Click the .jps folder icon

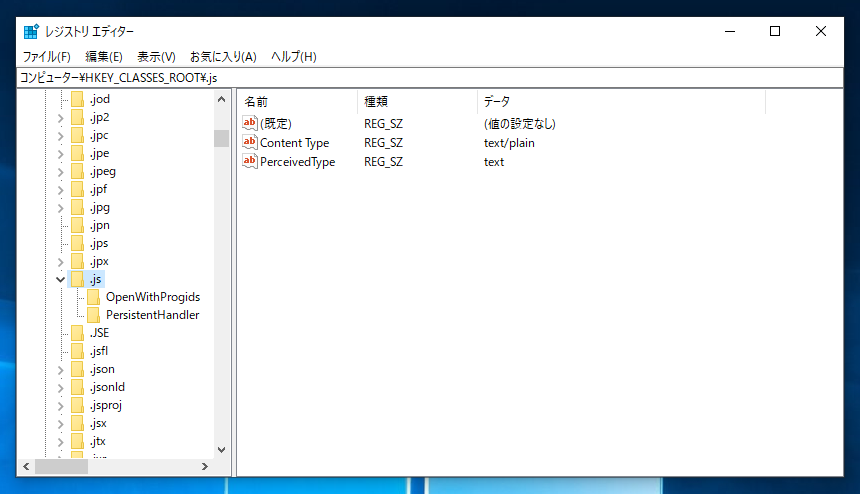pos(77,243)
